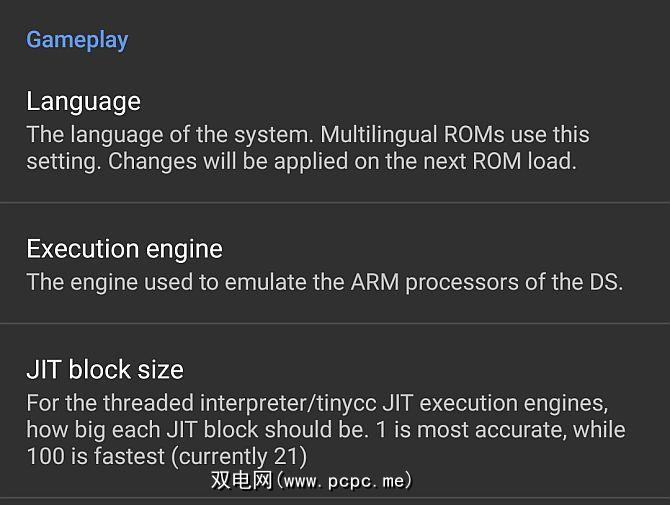Tap the Execution engine description text
The image size is (670, 505).
(x=324, y=282)
